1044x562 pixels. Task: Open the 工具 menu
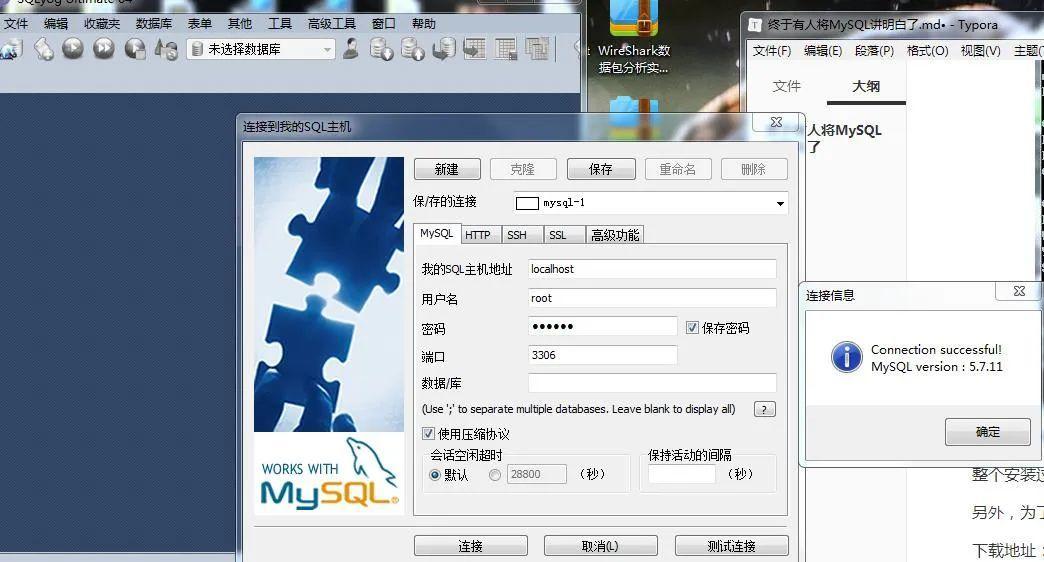click(x=280, y=23)
